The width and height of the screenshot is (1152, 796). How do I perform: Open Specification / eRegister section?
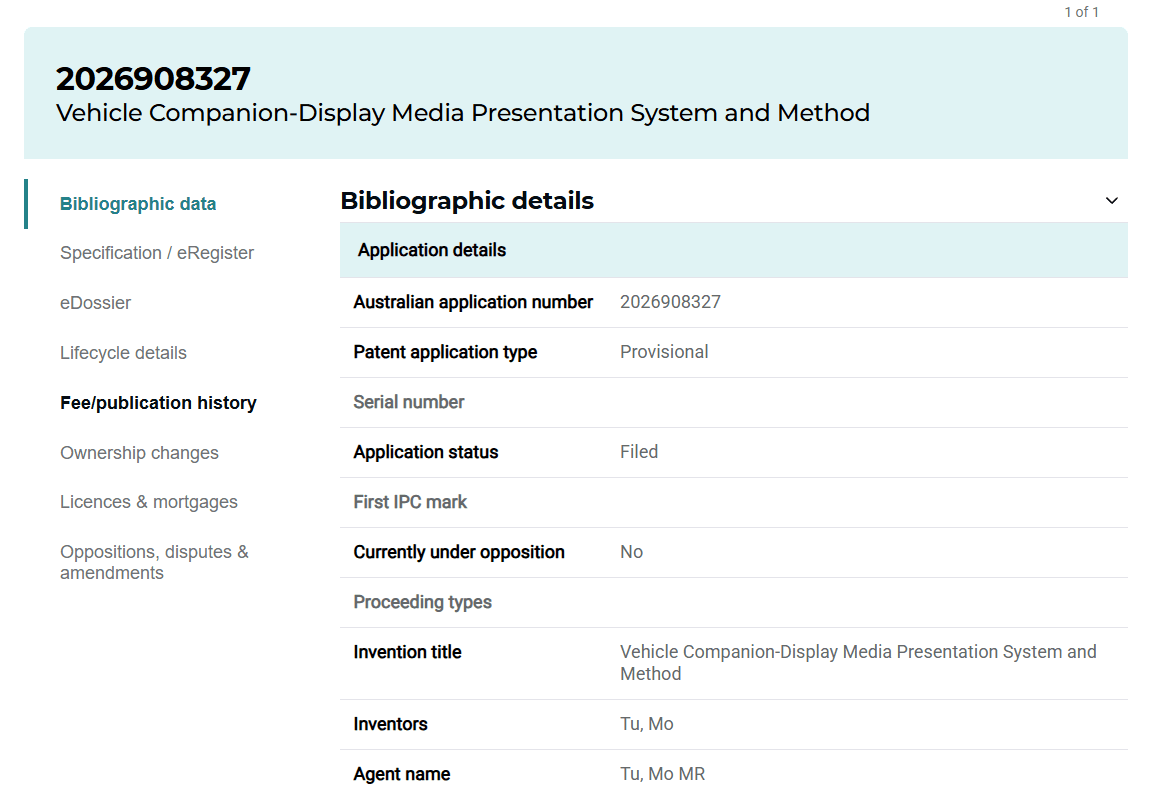pos(156,253)
